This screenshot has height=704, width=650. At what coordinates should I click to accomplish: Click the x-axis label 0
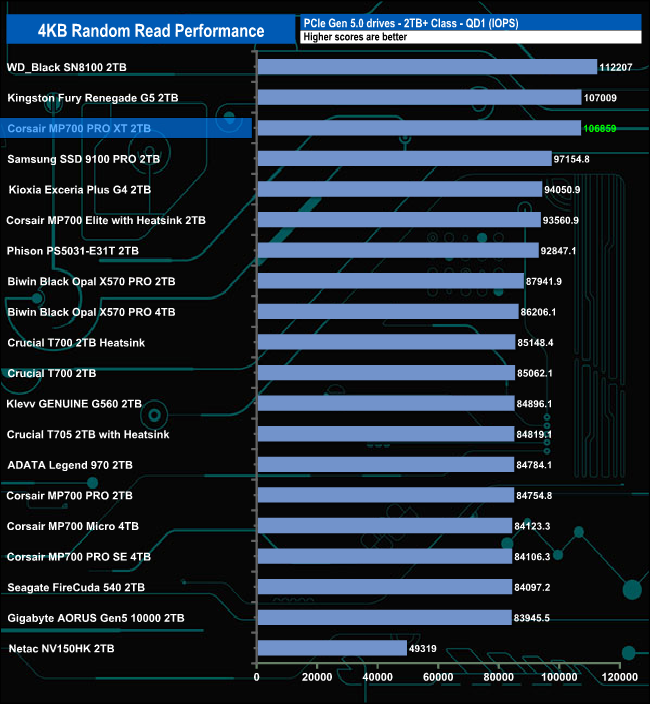point(257,677)
